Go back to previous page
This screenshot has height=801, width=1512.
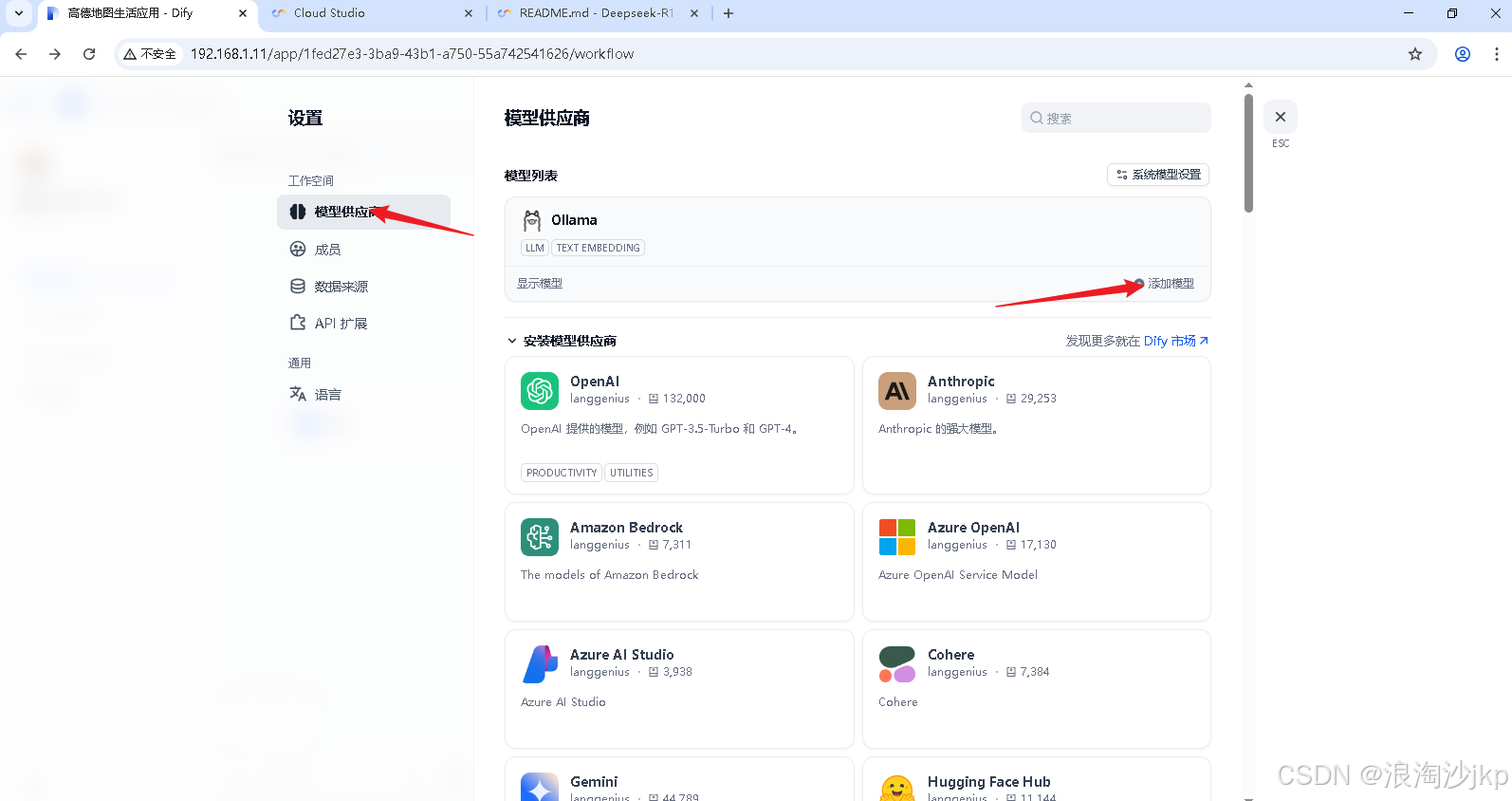coord(21,54)
